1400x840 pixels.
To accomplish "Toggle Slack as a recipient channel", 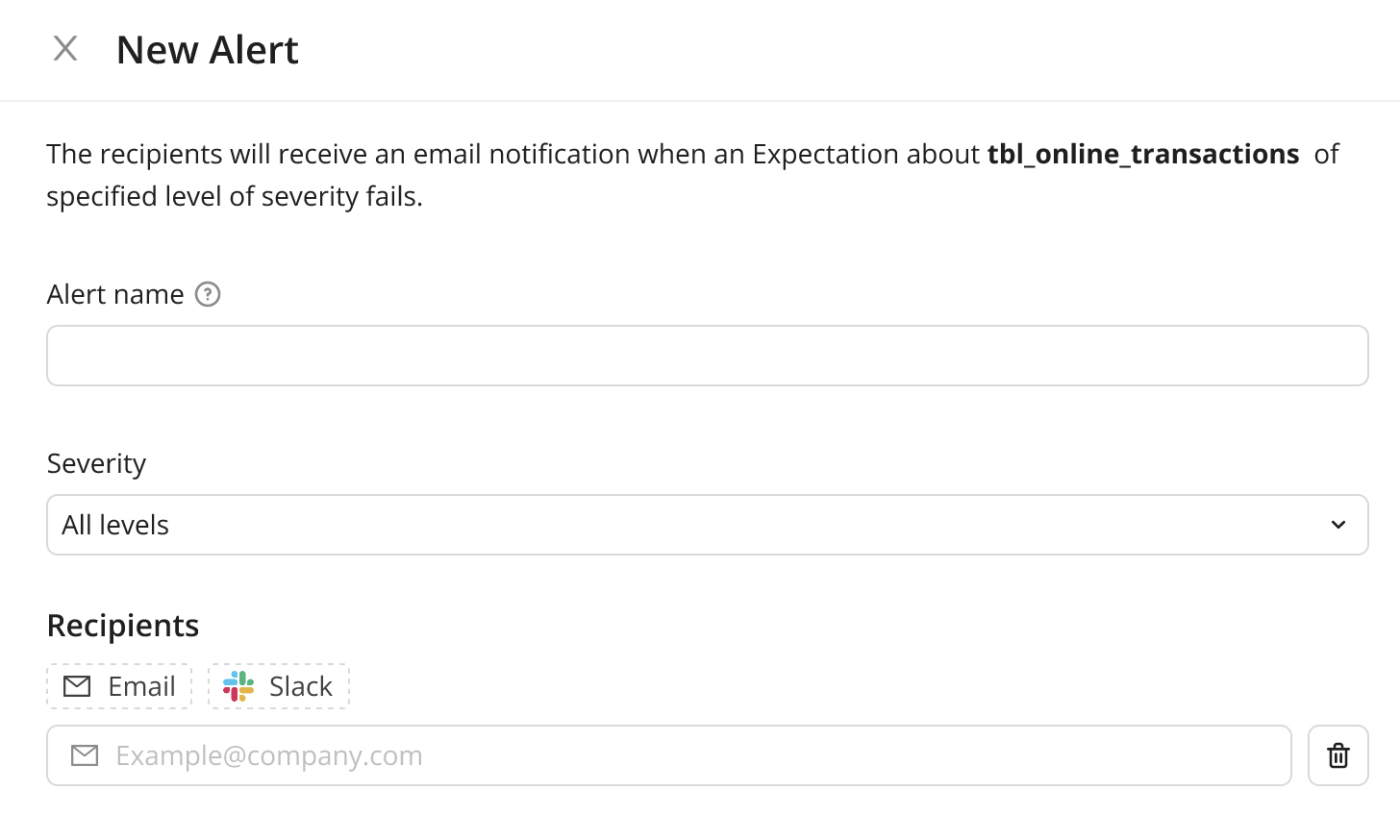I will click(278, 686).
